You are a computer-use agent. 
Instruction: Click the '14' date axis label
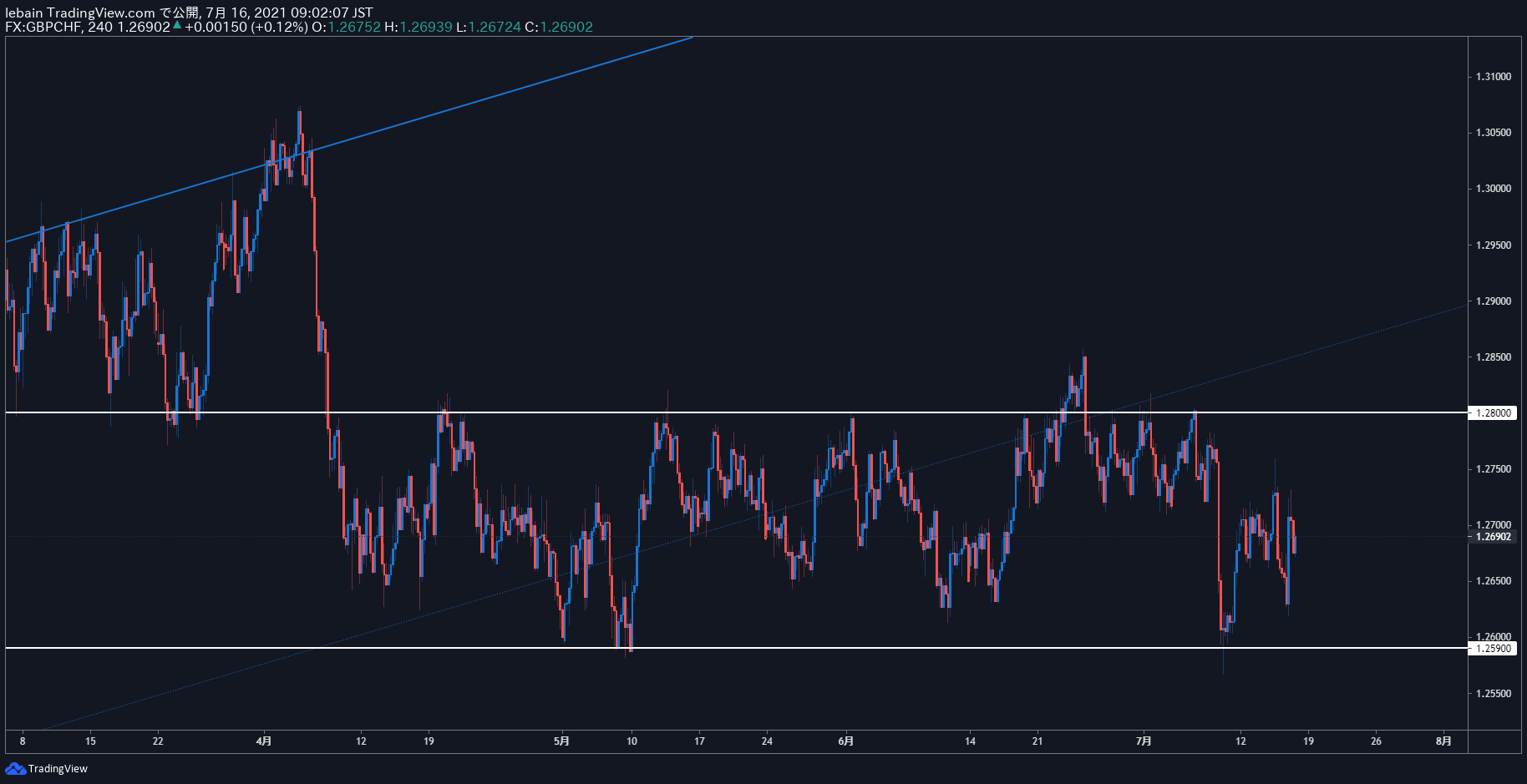click(970, 741)
